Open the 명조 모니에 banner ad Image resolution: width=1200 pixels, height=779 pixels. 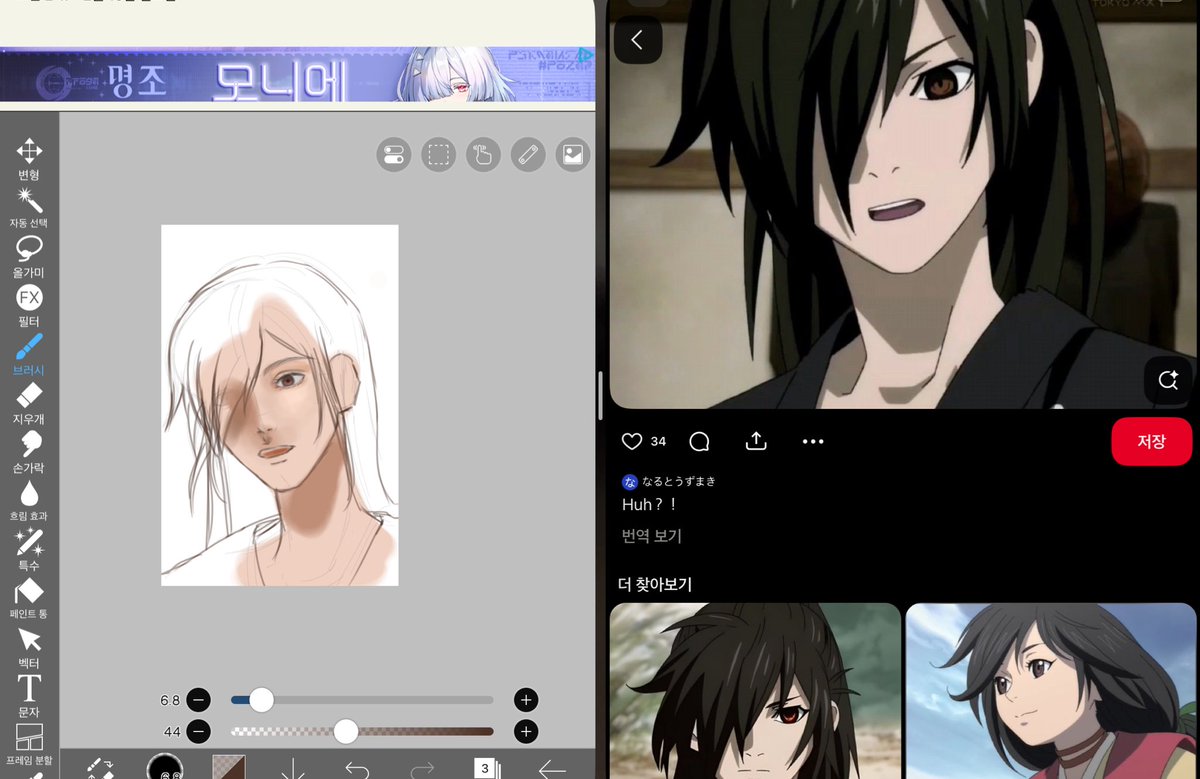pos(297,75)
